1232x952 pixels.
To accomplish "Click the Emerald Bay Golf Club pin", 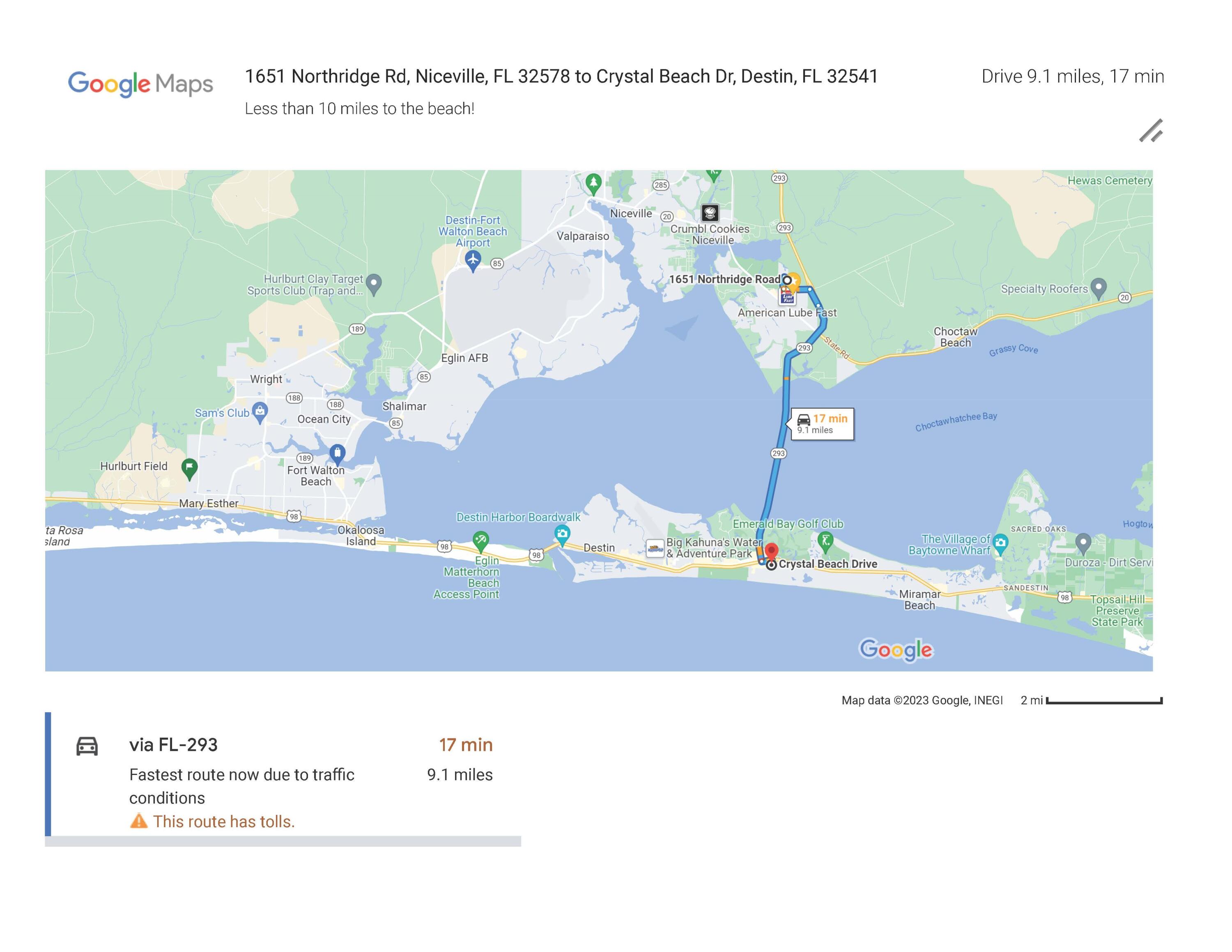I will (825, 541).
